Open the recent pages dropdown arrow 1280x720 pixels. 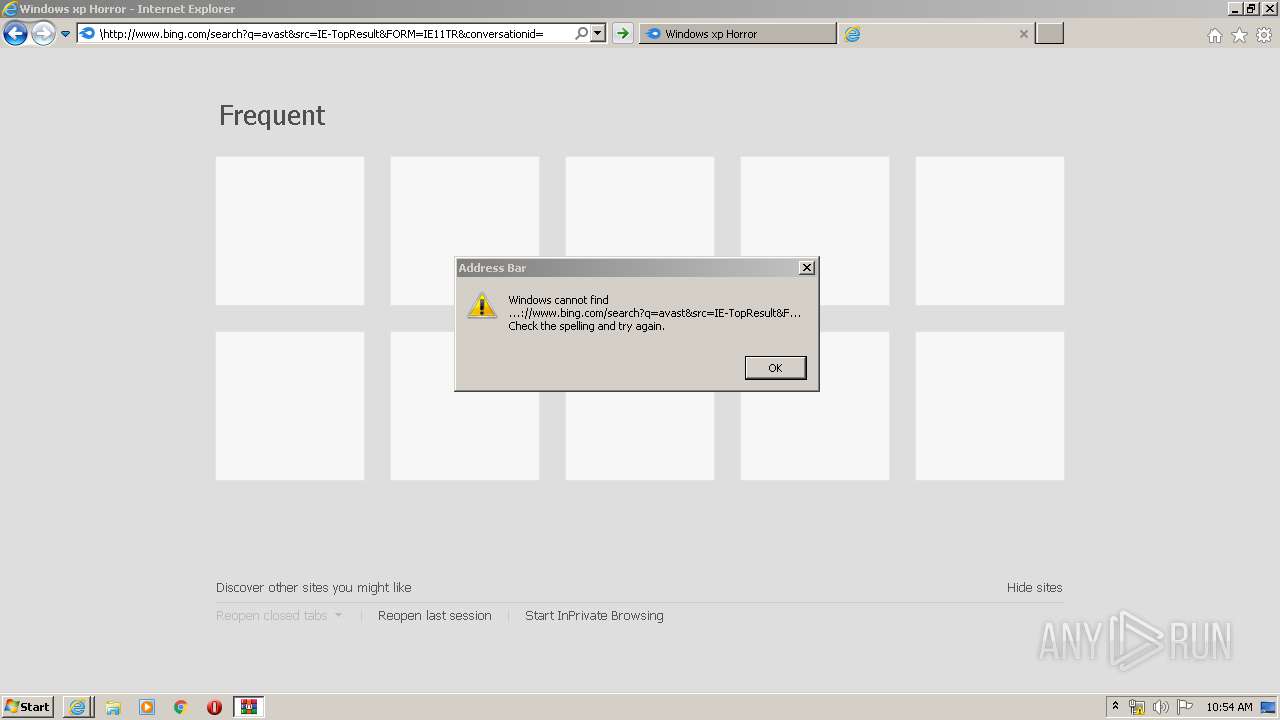pos(65,34)
